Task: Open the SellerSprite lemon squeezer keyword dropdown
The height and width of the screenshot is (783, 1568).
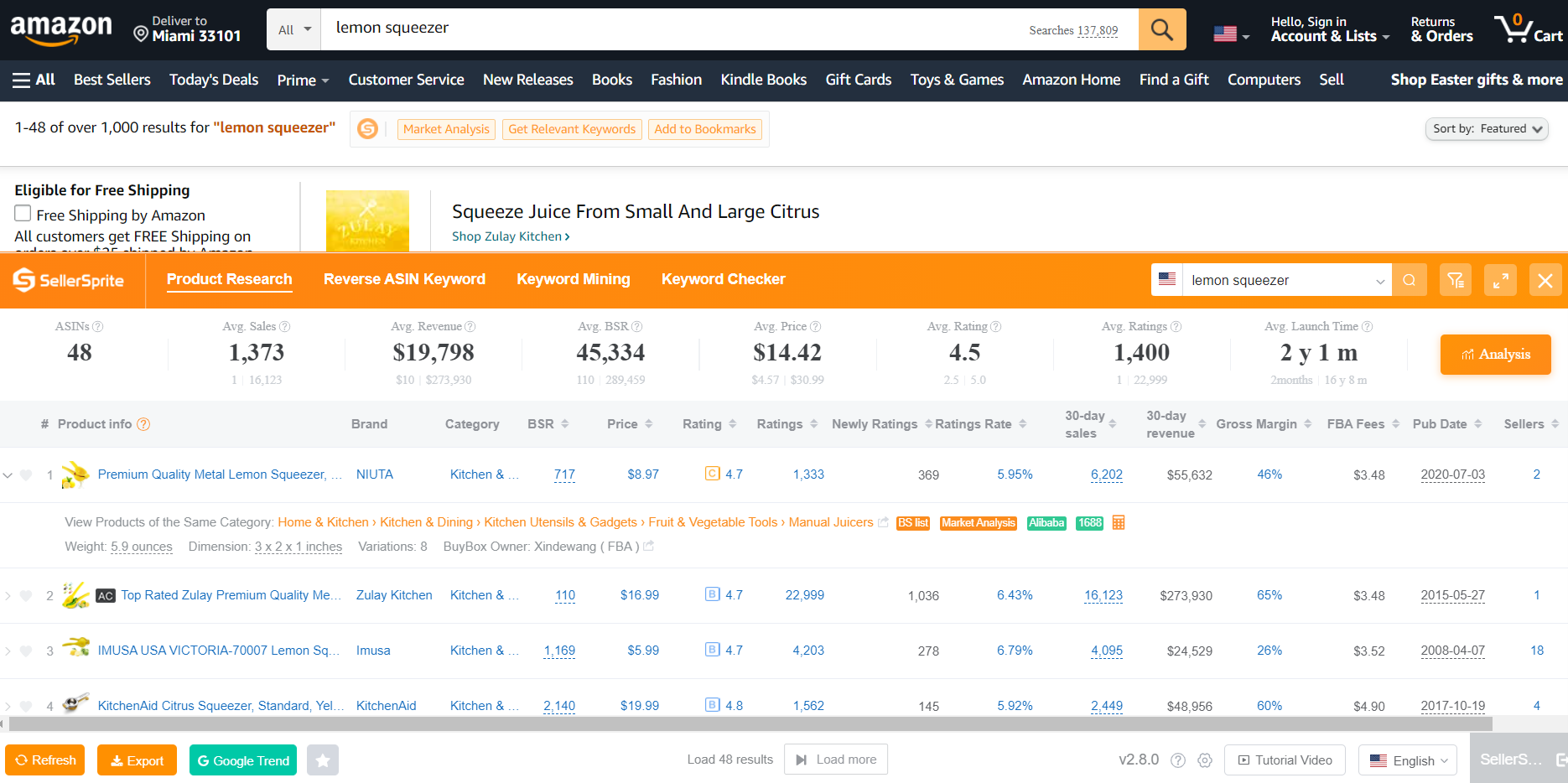Action: click(x=1380, y=281)
